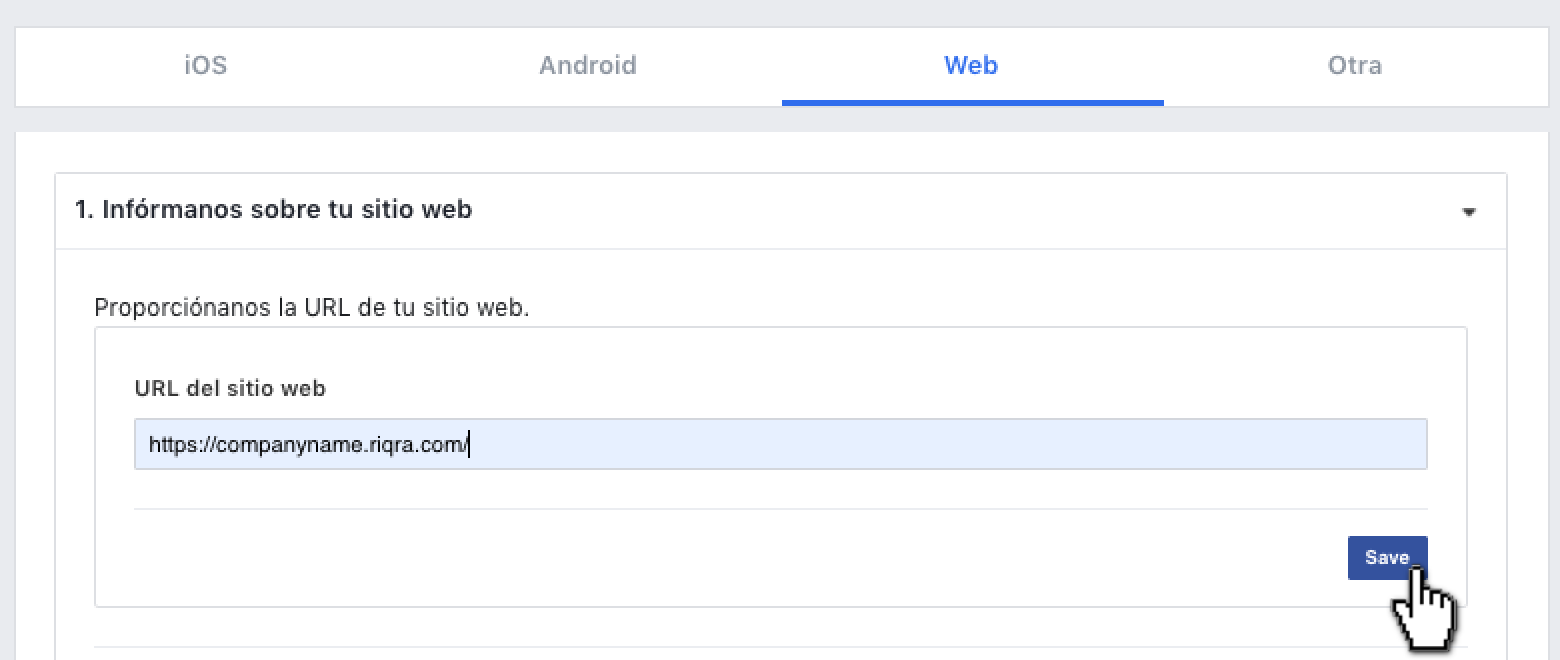The image size is (1560, 660).
Task: Go to the Otra tab
Action: (x=1355, y=66)
